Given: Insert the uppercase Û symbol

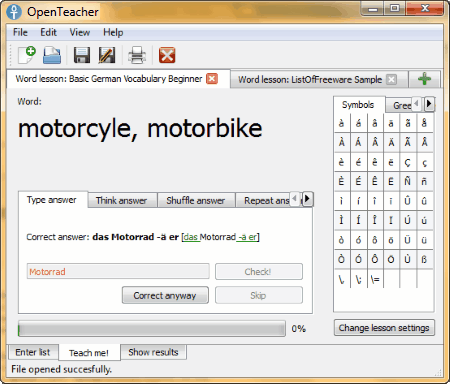Looking at the screenshot, I should (408, 201).
